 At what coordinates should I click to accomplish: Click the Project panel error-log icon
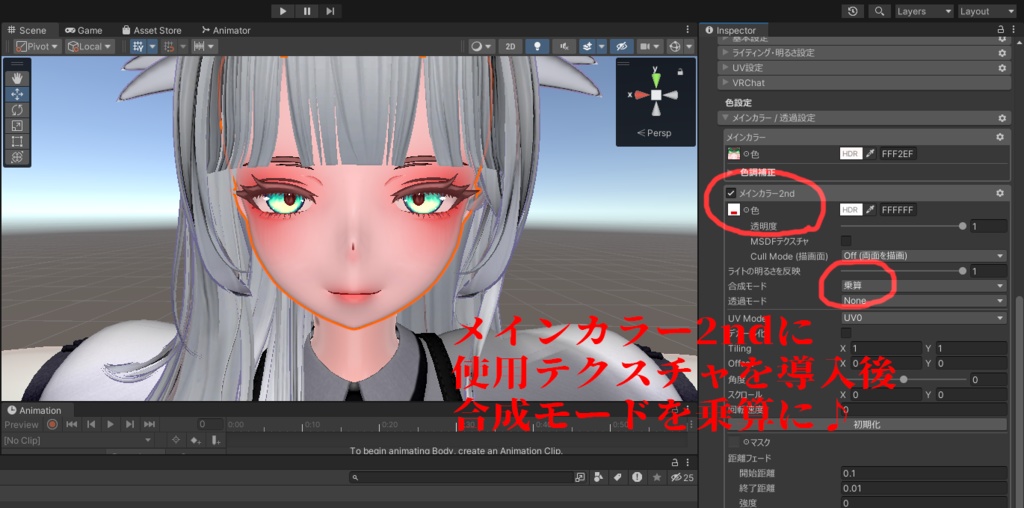click(x=637, y=478)
